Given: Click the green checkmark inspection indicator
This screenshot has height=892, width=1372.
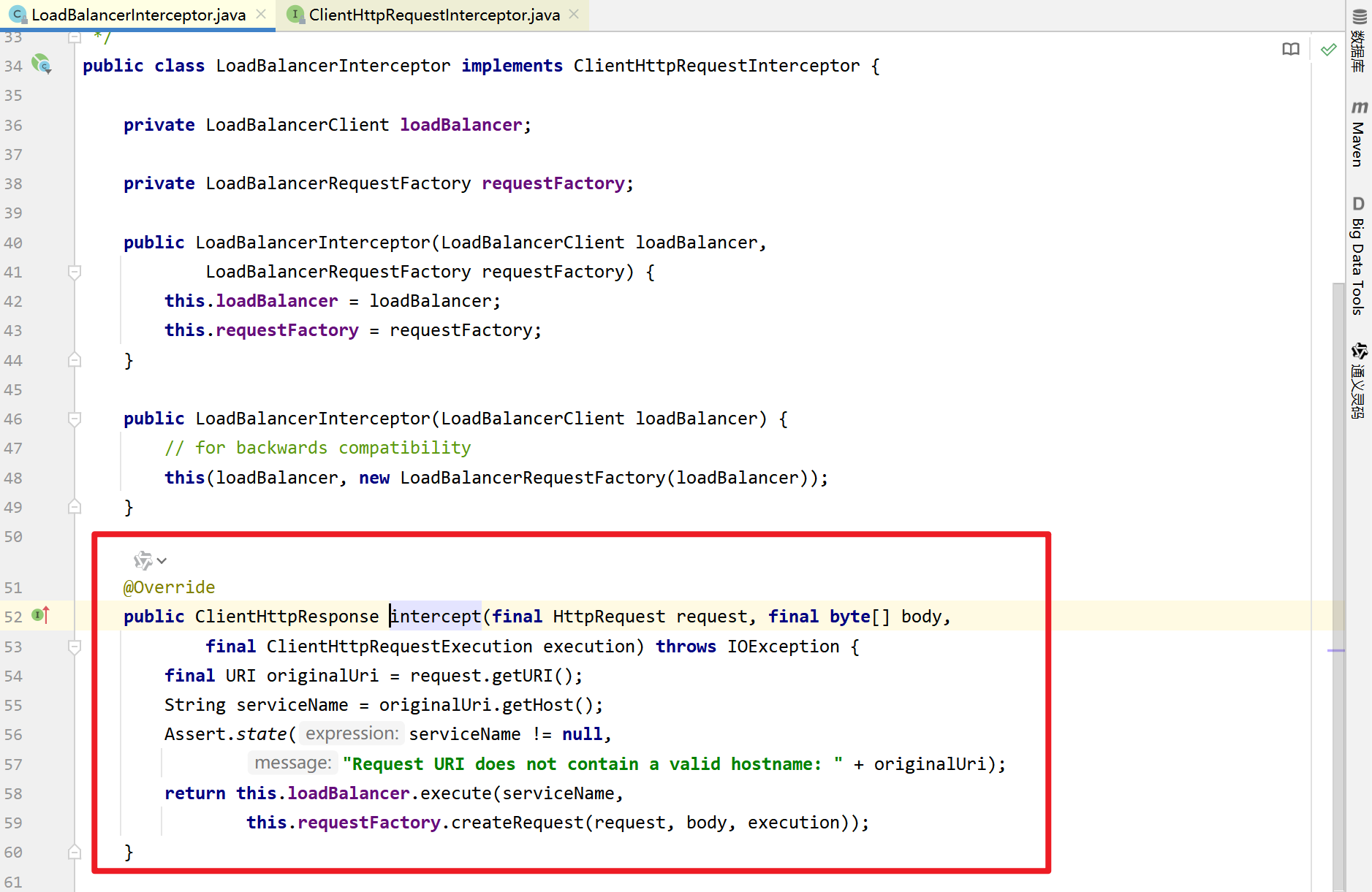Looking at the screenshot, I should coord(1329,49).
